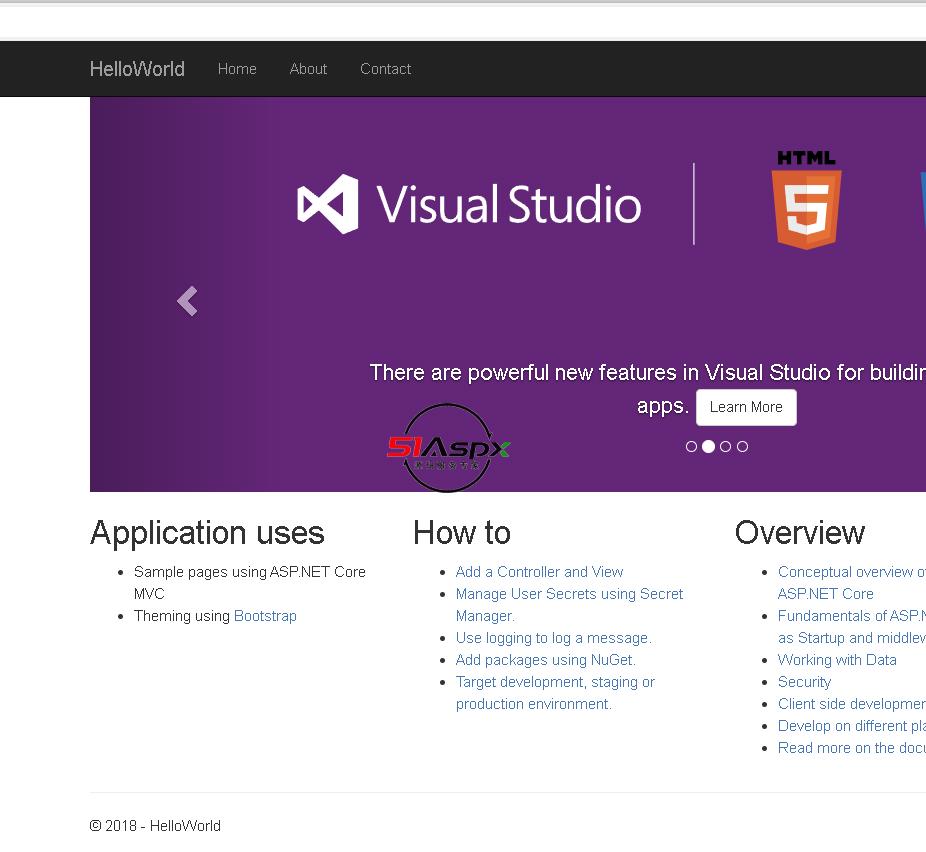
Task: Go to the Home nav item
Action: tap(237, 69)
